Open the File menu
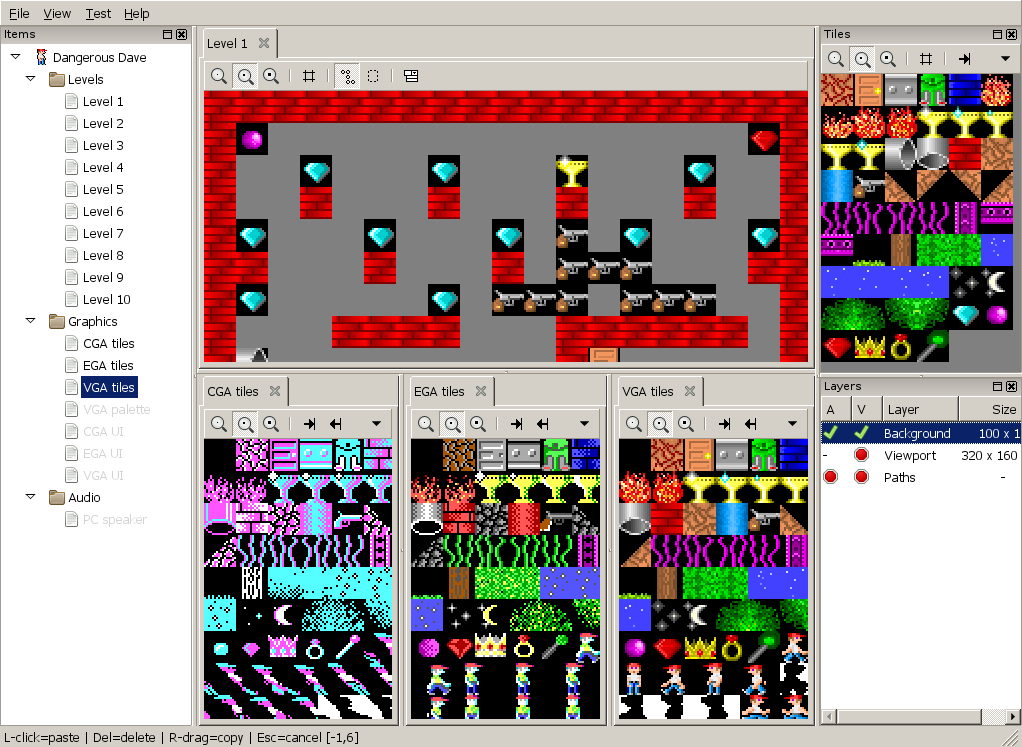 click(x=19, y=13)
